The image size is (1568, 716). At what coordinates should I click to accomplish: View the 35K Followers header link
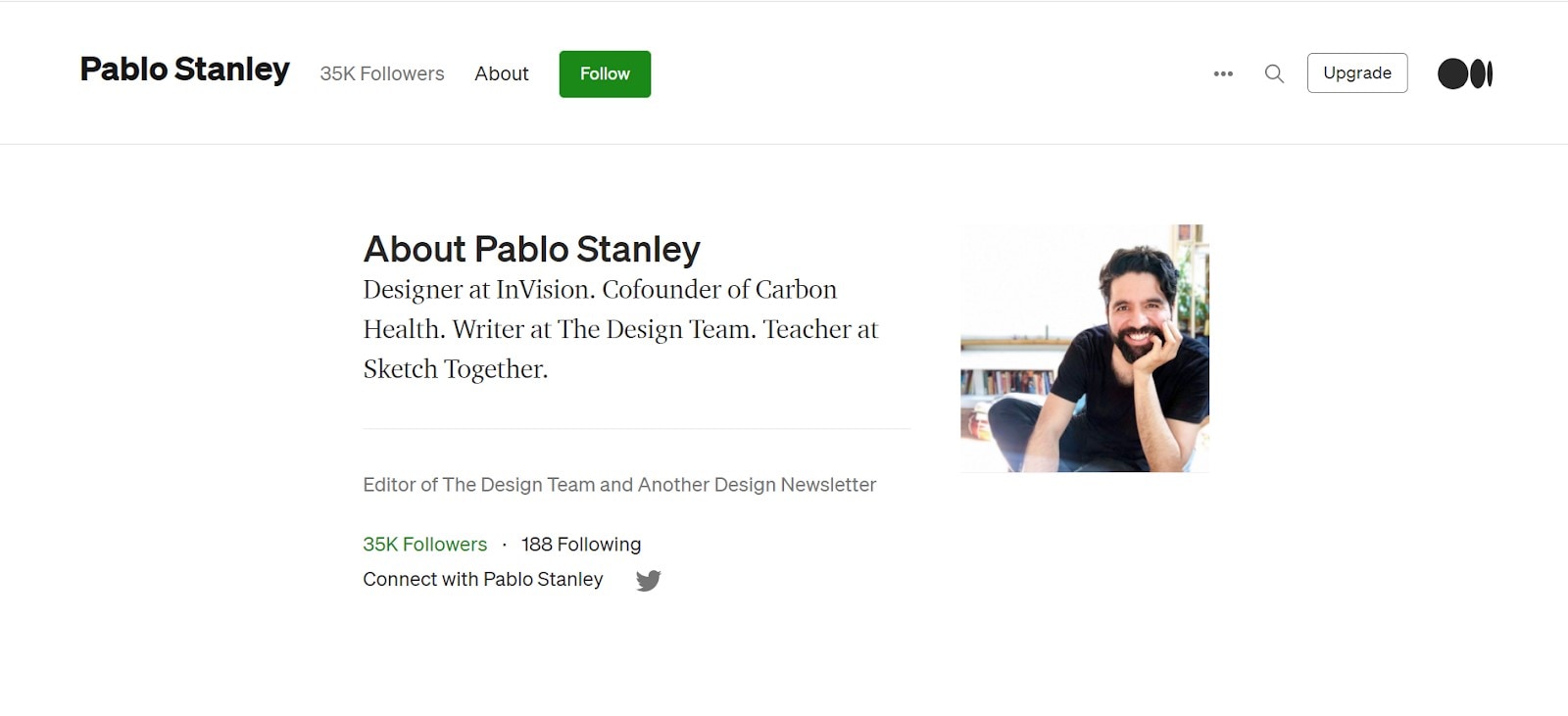click(382, 73)
